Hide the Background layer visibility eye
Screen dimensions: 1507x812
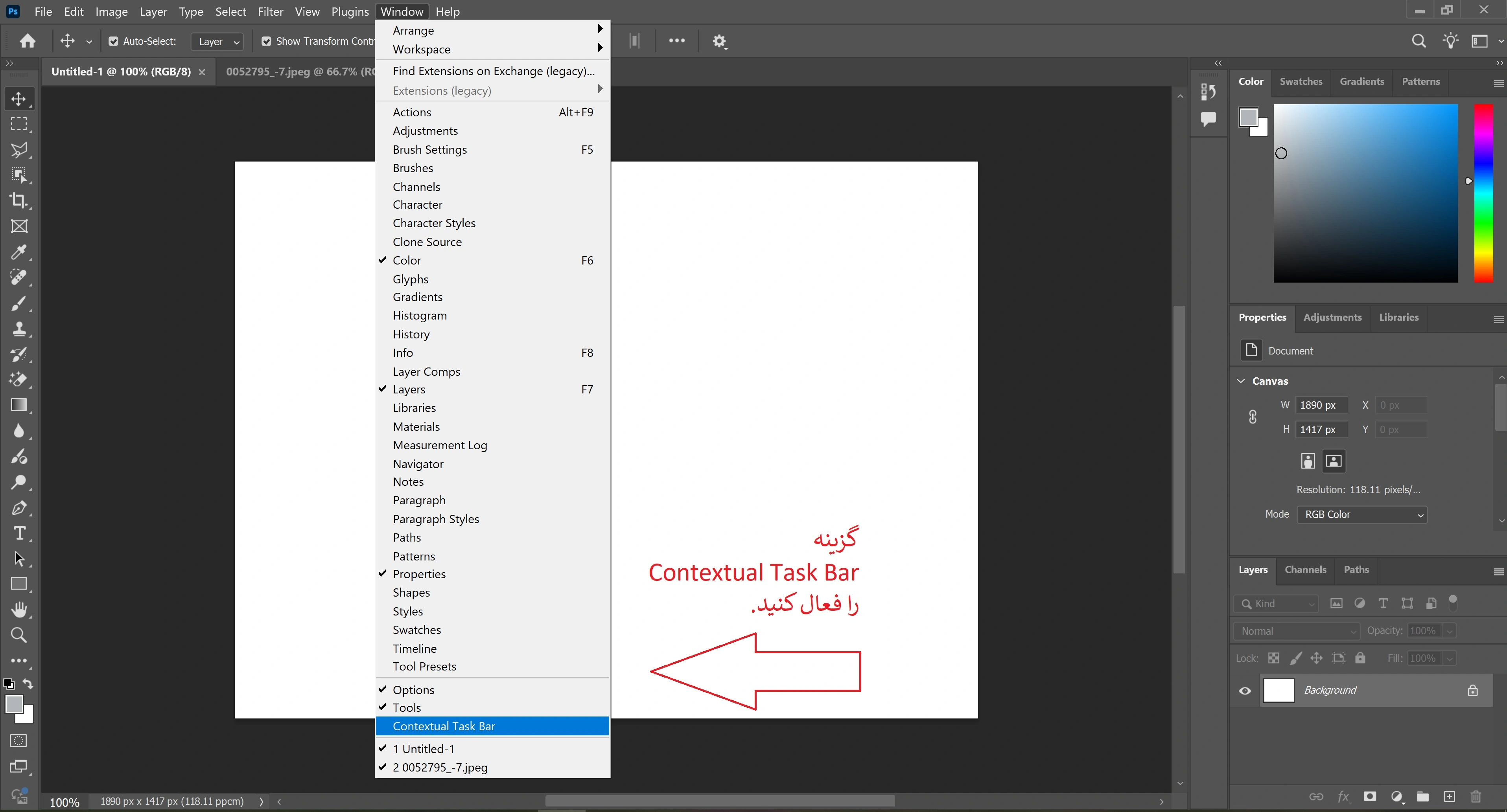[1245, 691]
